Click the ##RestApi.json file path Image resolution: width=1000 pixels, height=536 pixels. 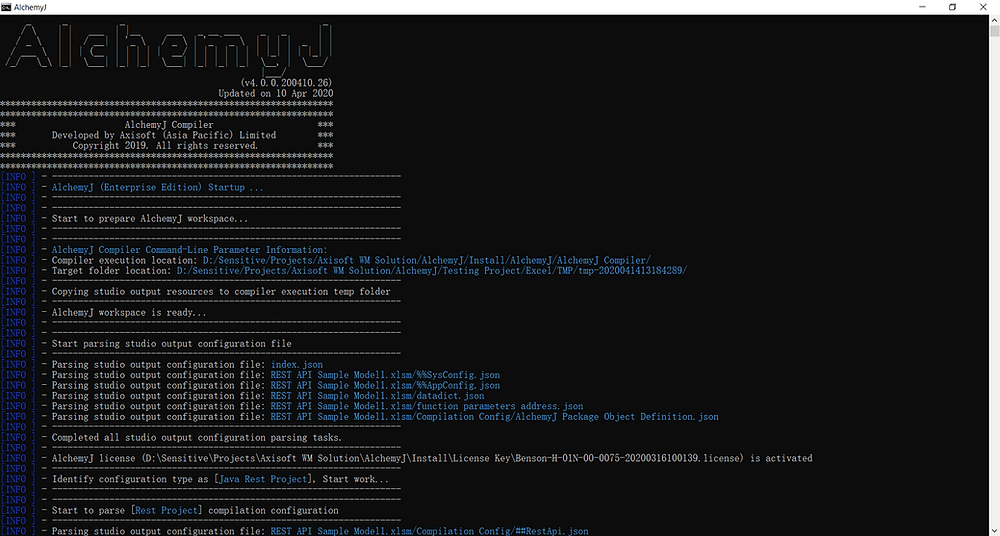[429, 532]
